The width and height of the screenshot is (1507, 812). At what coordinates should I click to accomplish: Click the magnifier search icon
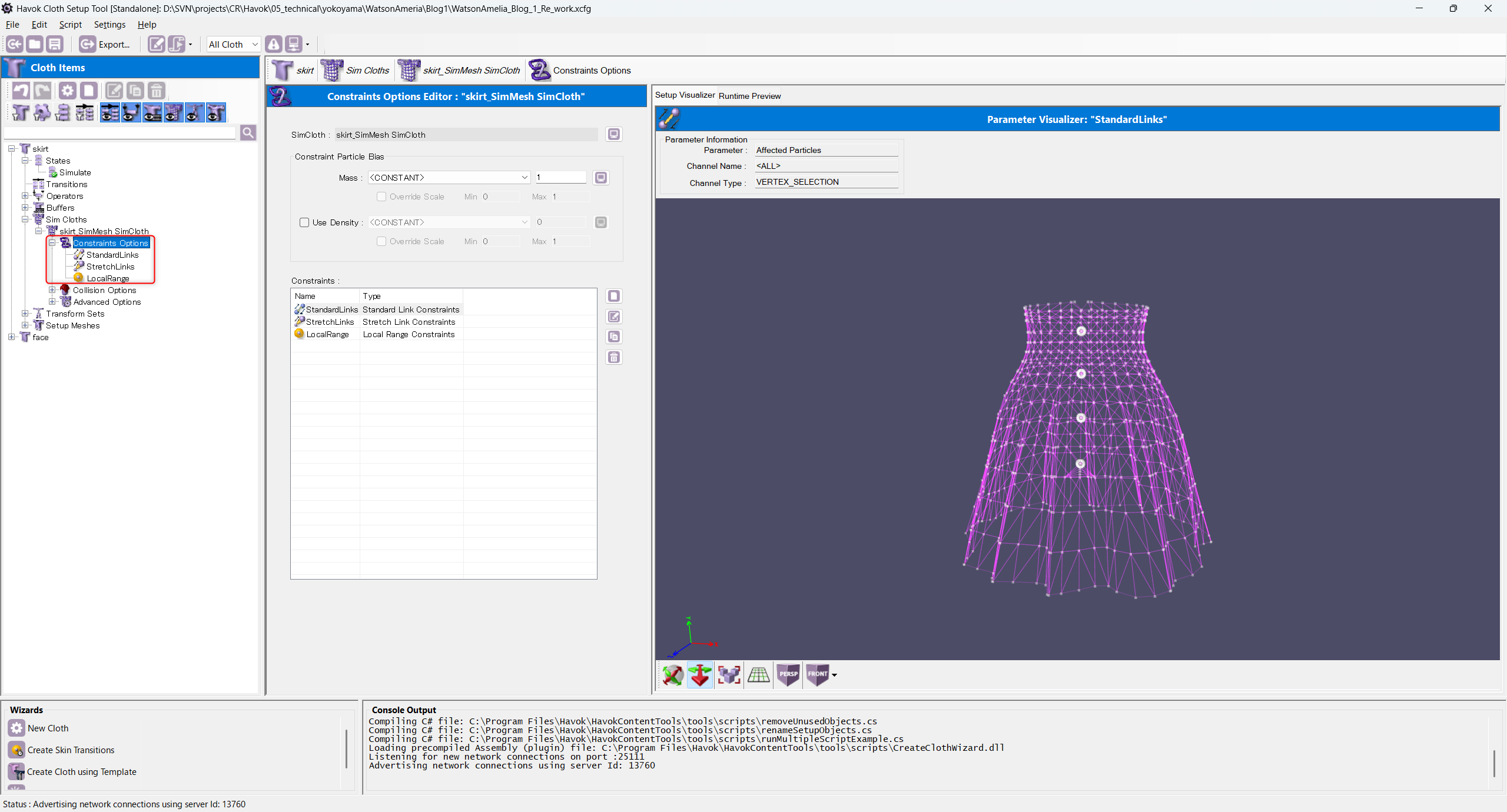point(248,133)
